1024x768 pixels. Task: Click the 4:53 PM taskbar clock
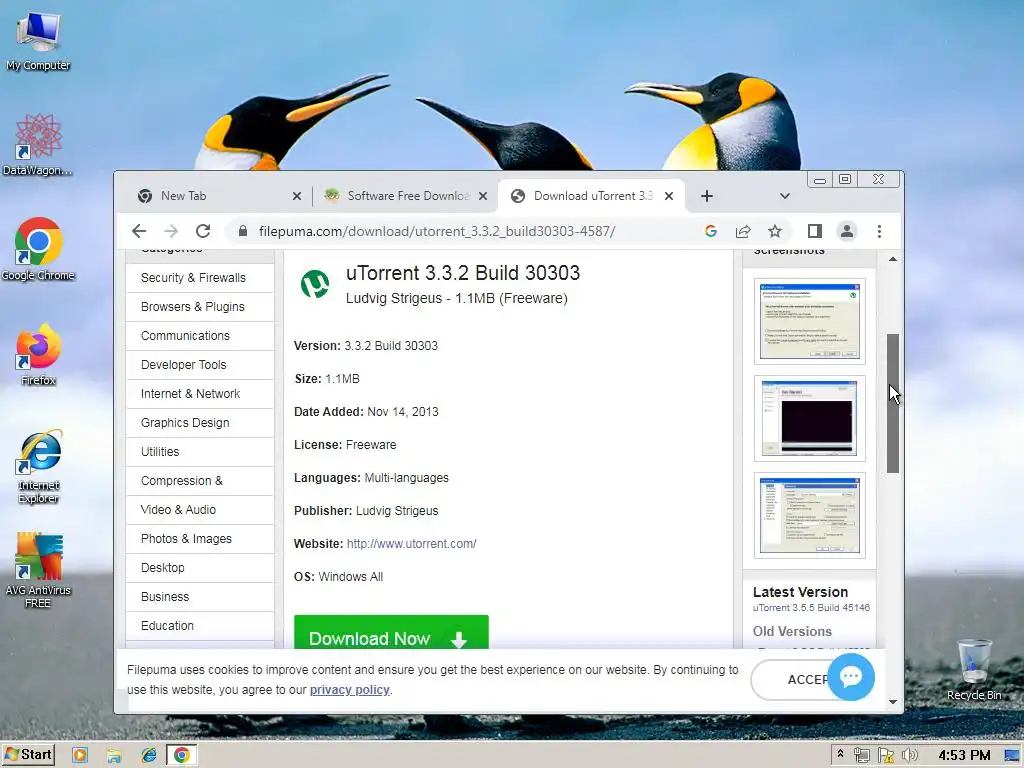964,756
